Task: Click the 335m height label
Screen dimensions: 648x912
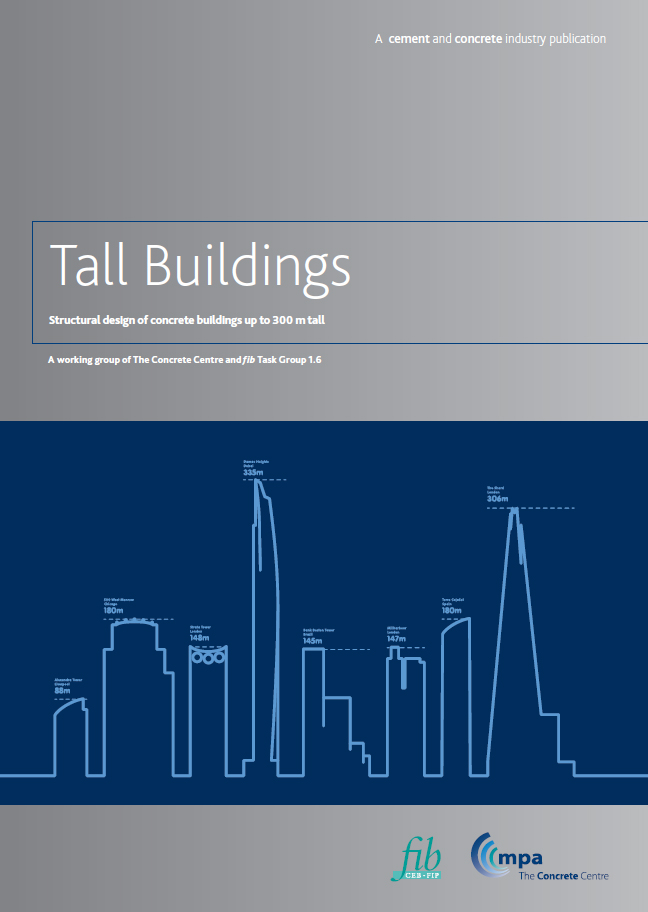Action: tap(252, 472)
